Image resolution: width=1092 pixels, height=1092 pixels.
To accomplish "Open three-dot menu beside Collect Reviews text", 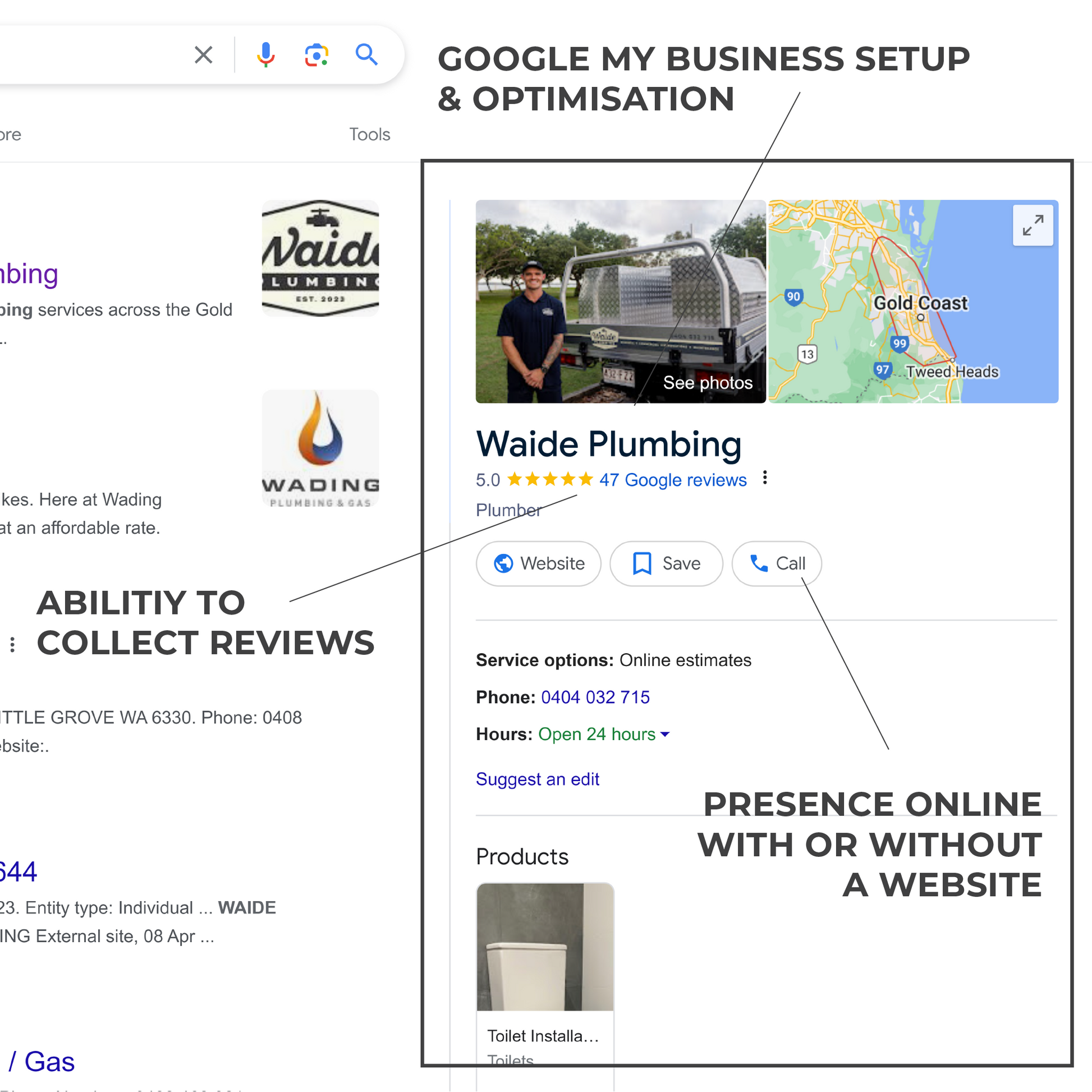I will [x=12, y=644].
